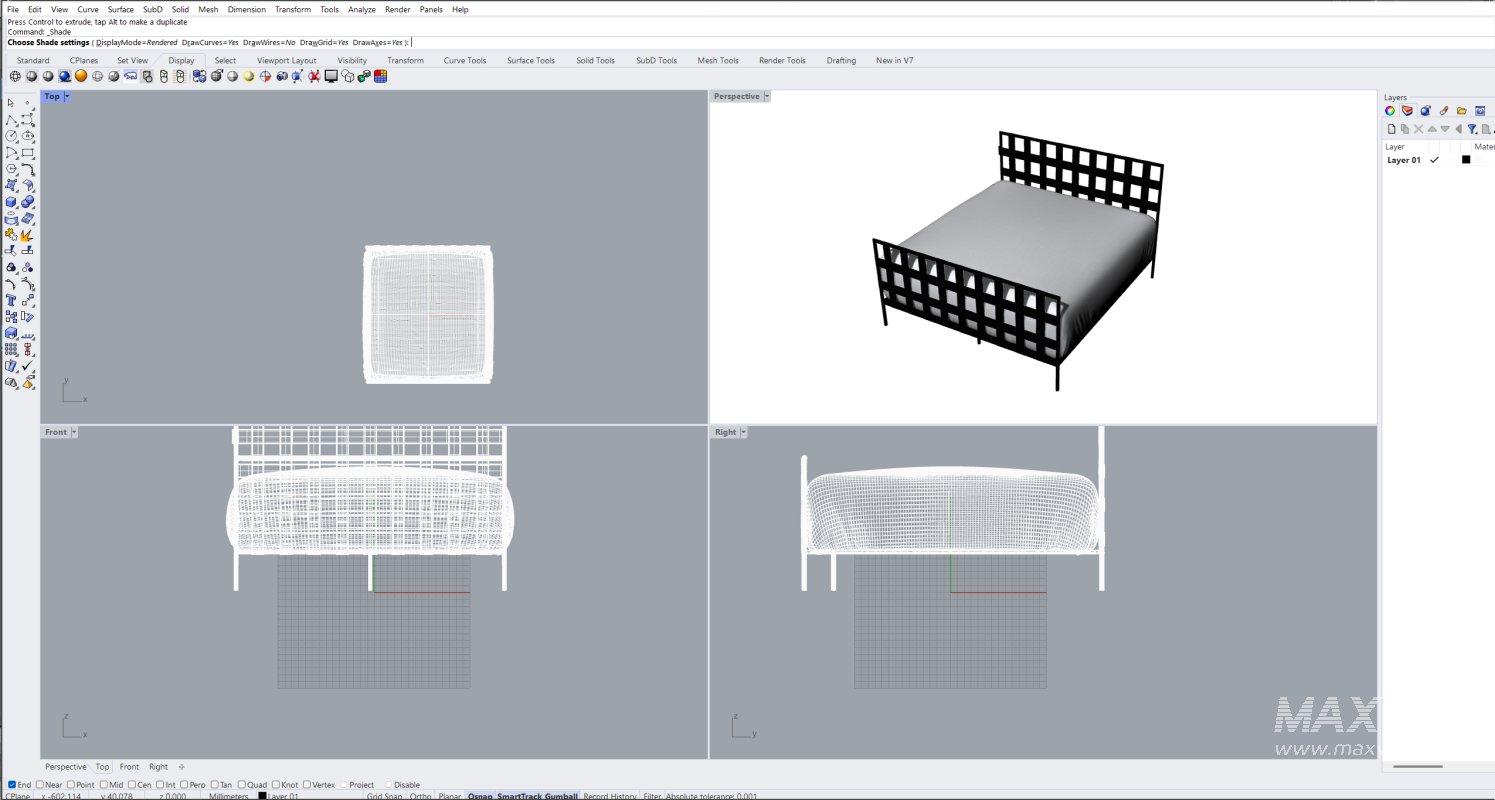
Task: Open the Render menu
Action: 397,9
